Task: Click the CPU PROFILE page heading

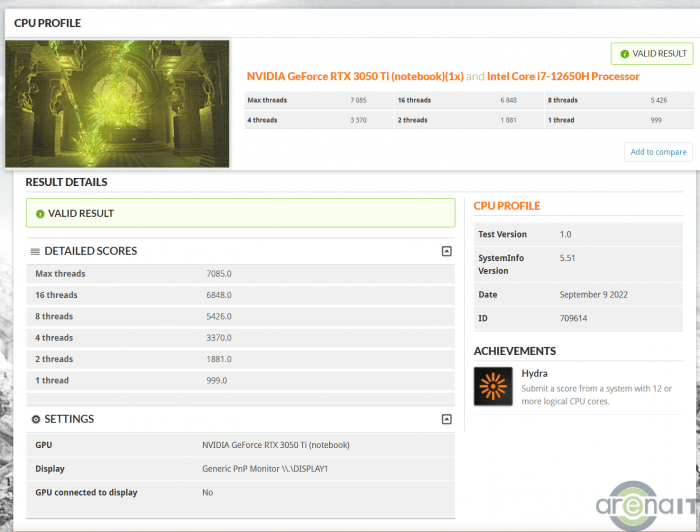Action: [x=47, y=23]
